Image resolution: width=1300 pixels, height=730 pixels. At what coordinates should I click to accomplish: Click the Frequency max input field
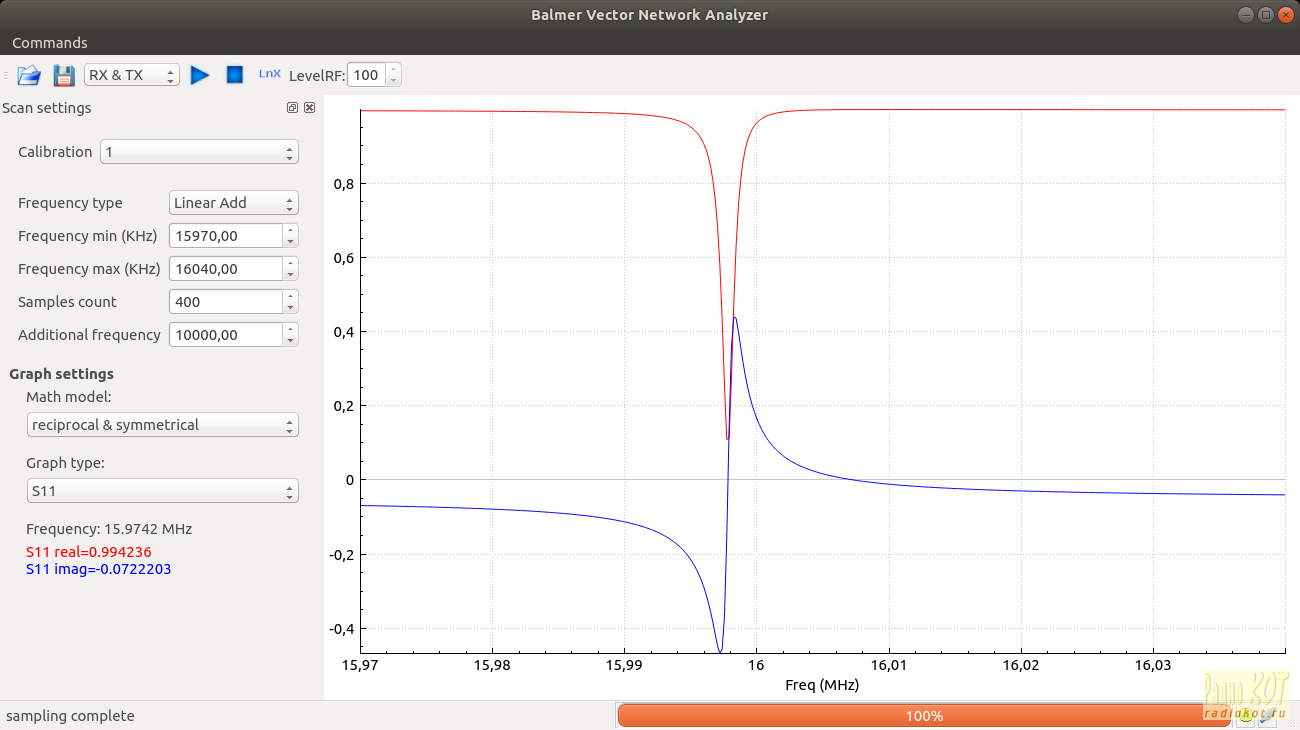[x=225, y=269]
